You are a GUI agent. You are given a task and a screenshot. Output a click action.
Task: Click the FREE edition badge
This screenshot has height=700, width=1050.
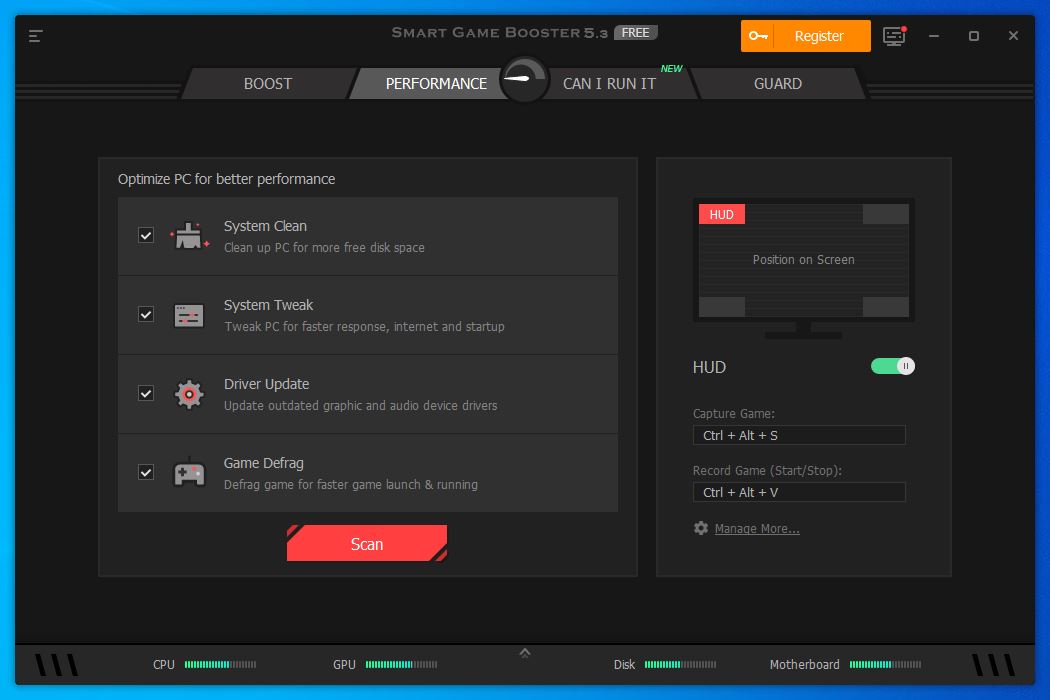pyautogui.click(x=635, y=33)
